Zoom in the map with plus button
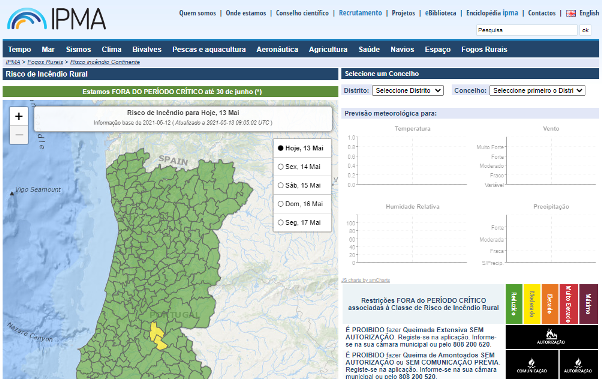The image size is (602, 379). 19,116
